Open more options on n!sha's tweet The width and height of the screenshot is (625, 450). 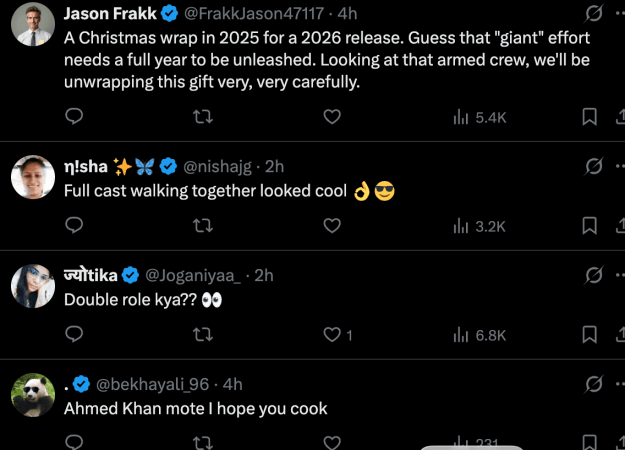coord(619,165)
